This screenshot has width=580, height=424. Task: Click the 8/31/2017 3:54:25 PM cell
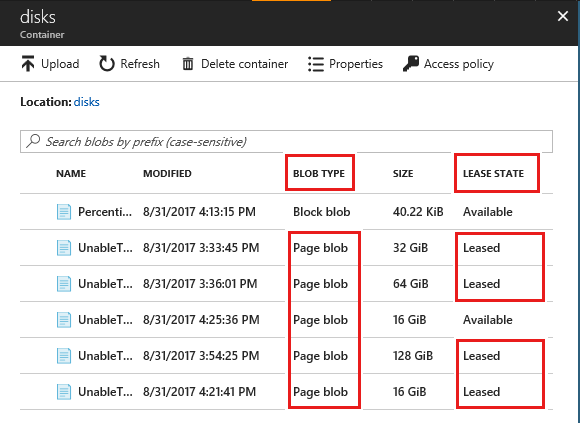pyautogui.click(x=201, y=356)
